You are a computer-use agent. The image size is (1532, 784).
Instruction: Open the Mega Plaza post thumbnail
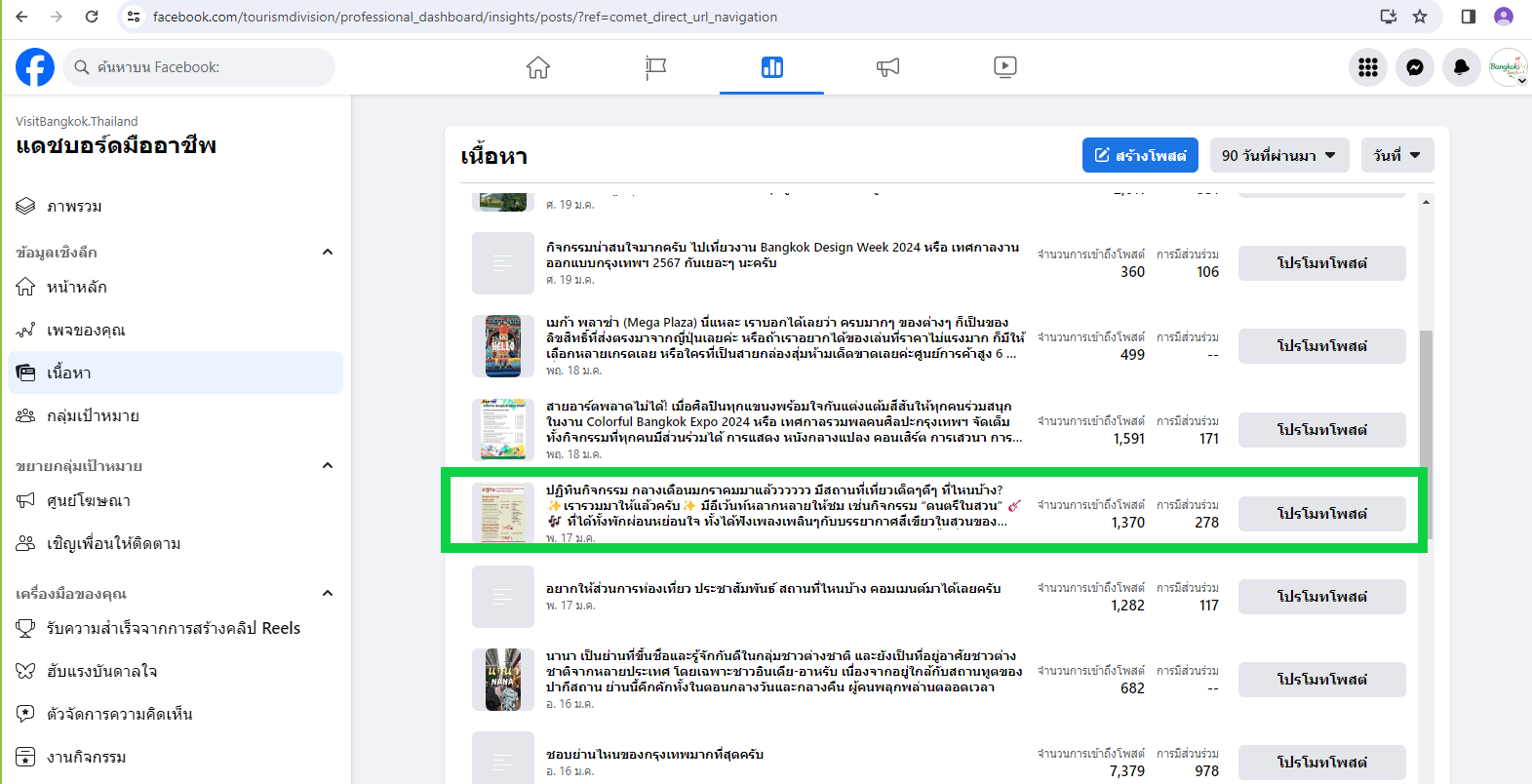point(503,346)
